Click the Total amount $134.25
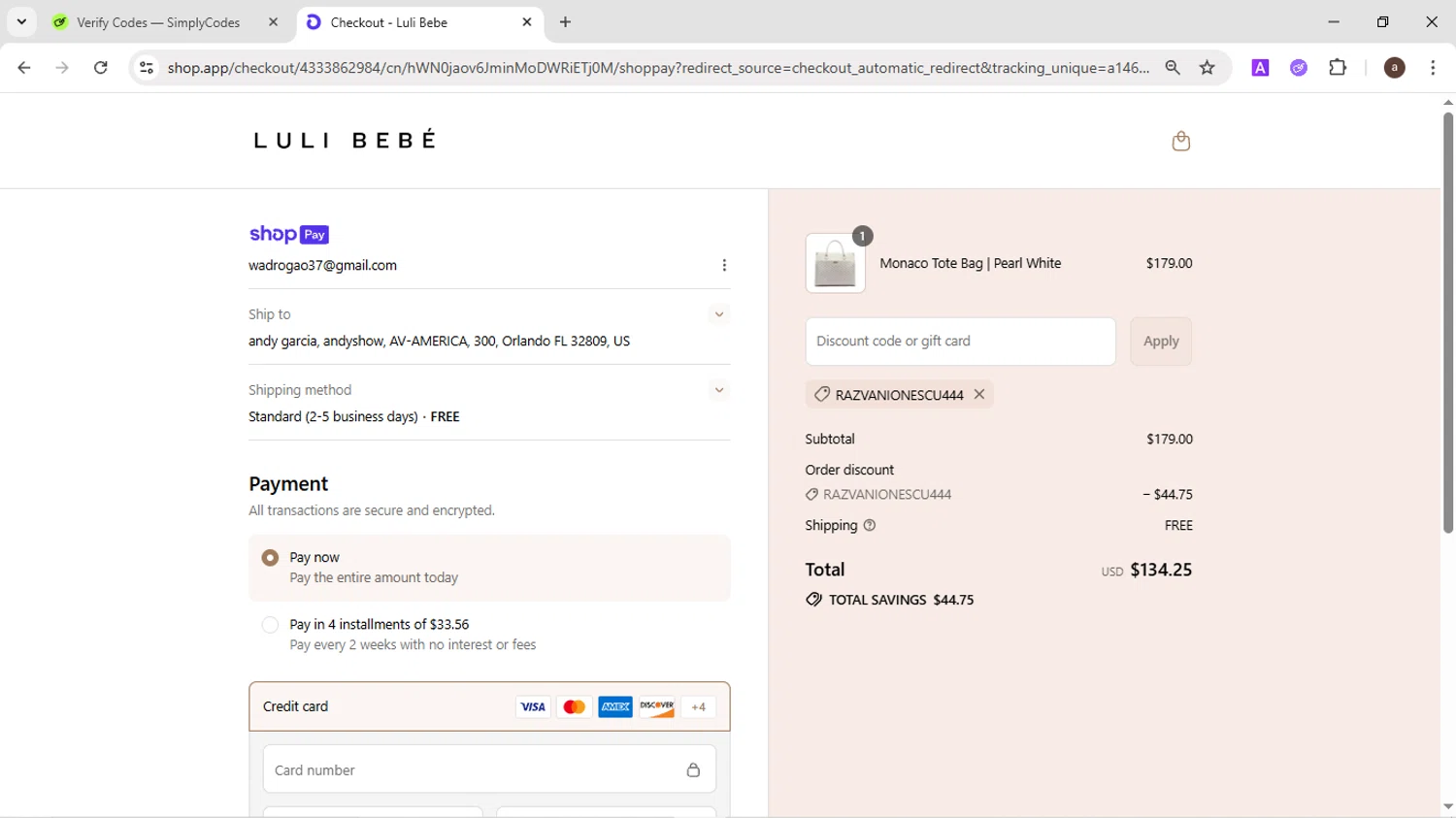 point(1161,570)
